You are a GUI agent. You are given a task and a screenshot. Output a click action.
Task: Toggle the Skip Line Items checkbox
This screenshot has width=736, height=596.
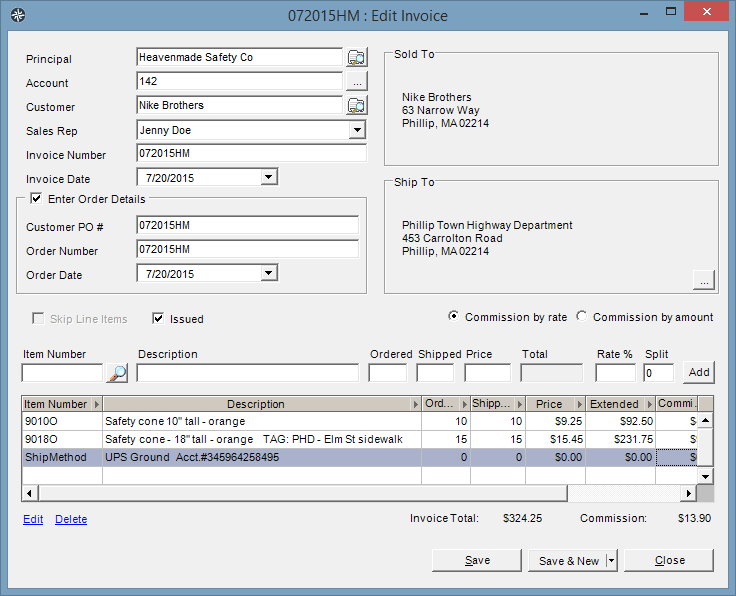point(38,319)
